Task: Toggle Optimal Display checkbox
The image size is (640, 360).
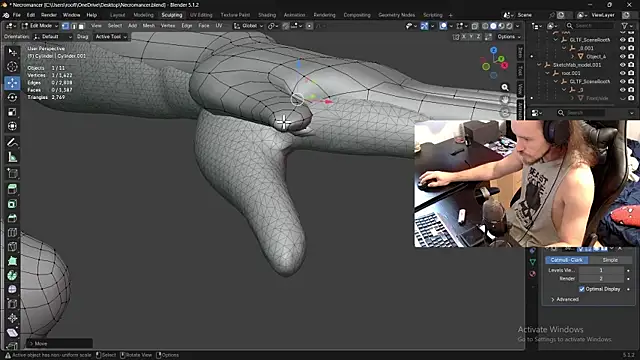Action: coord(582,289)
